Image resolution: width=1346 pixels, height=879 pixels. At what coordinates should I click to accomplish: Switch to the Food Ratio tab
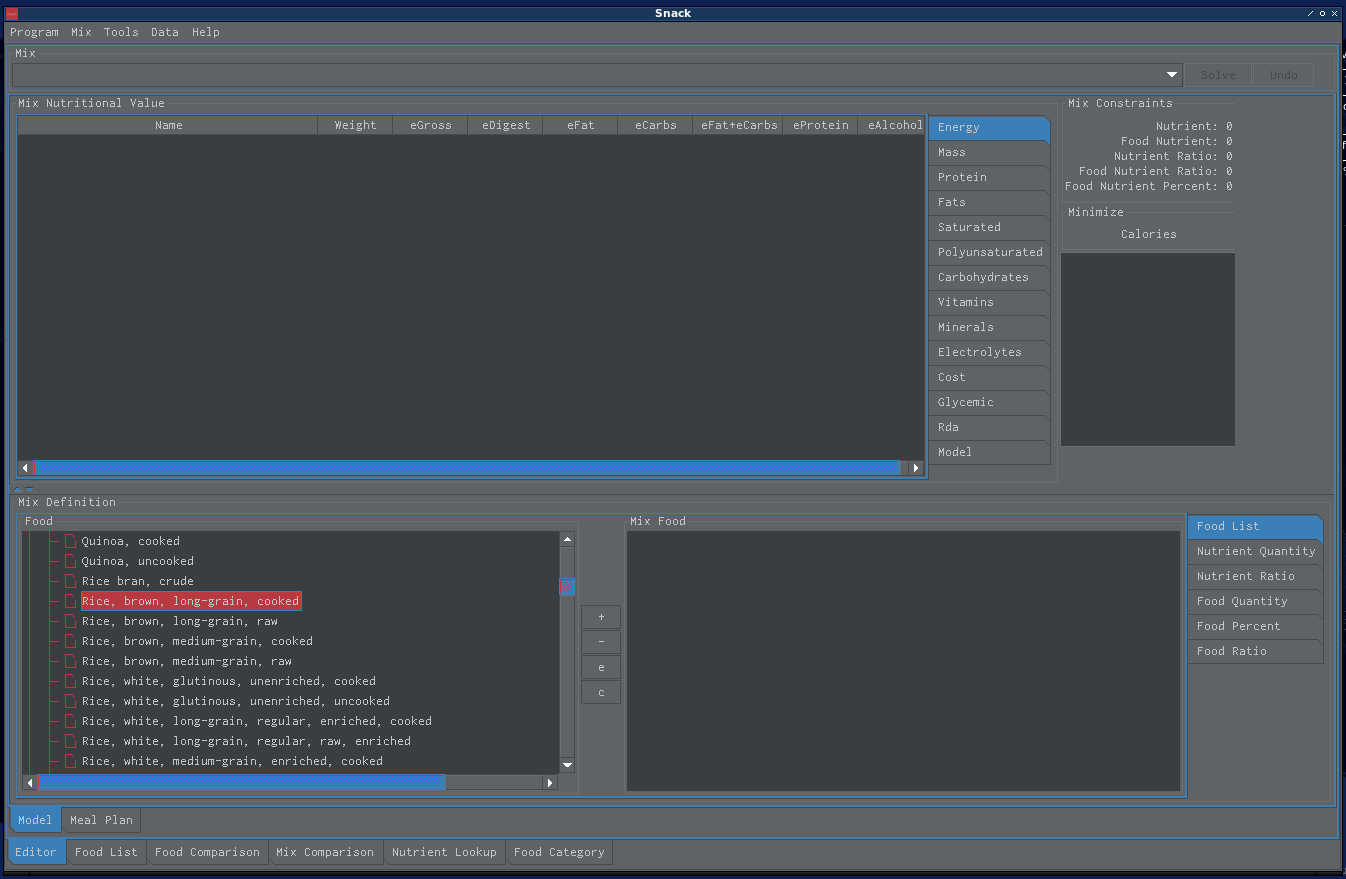1255,651
